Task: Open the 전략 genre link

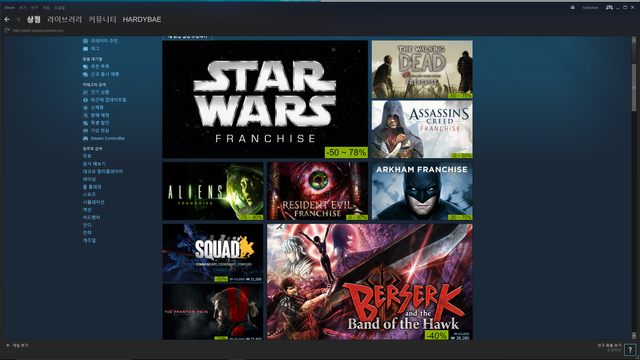Action: tap(87, 233)
